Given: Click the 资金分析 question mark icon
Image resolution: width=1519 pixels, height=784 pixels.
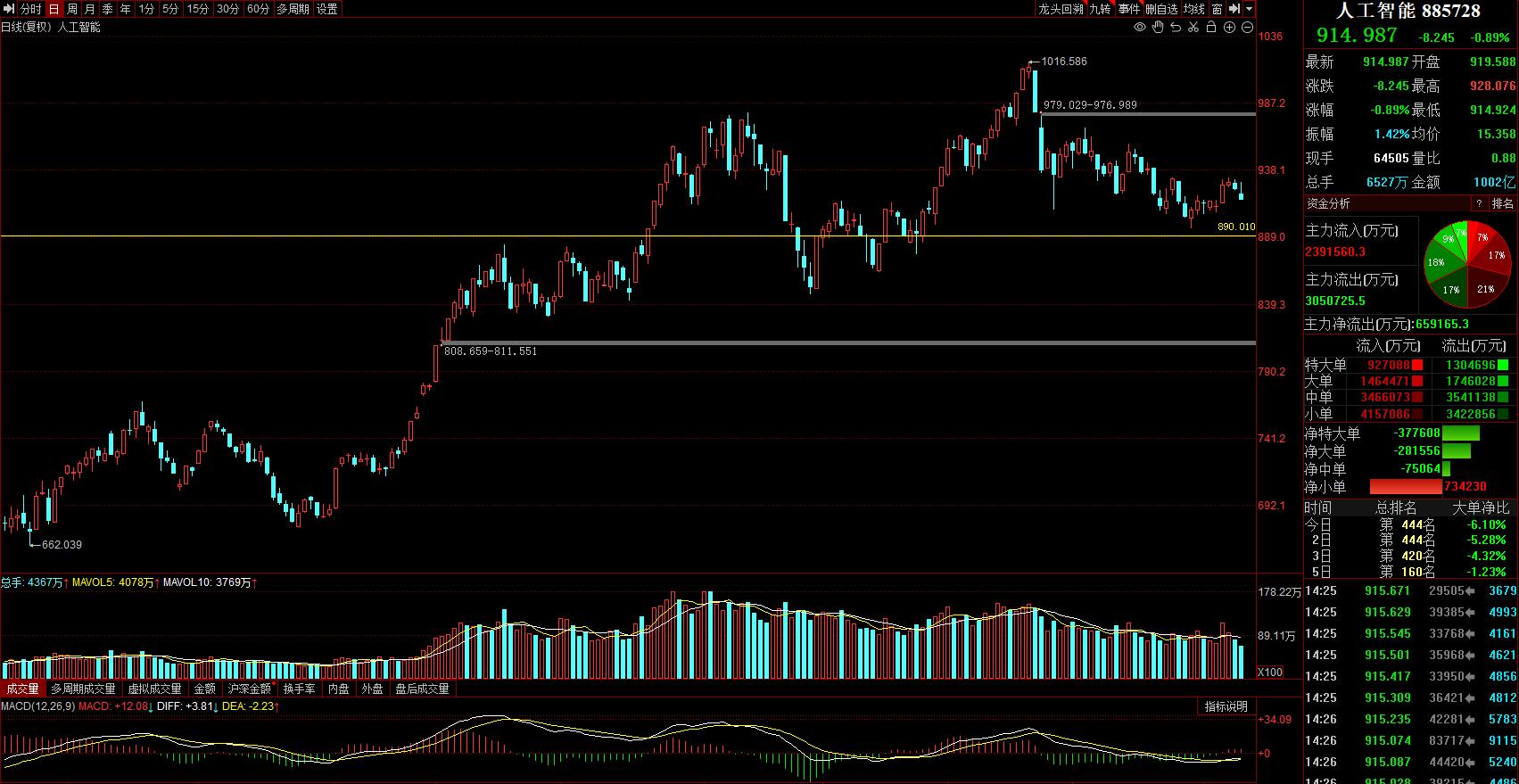Looking at the screenshot, I should pos(1479,203).
